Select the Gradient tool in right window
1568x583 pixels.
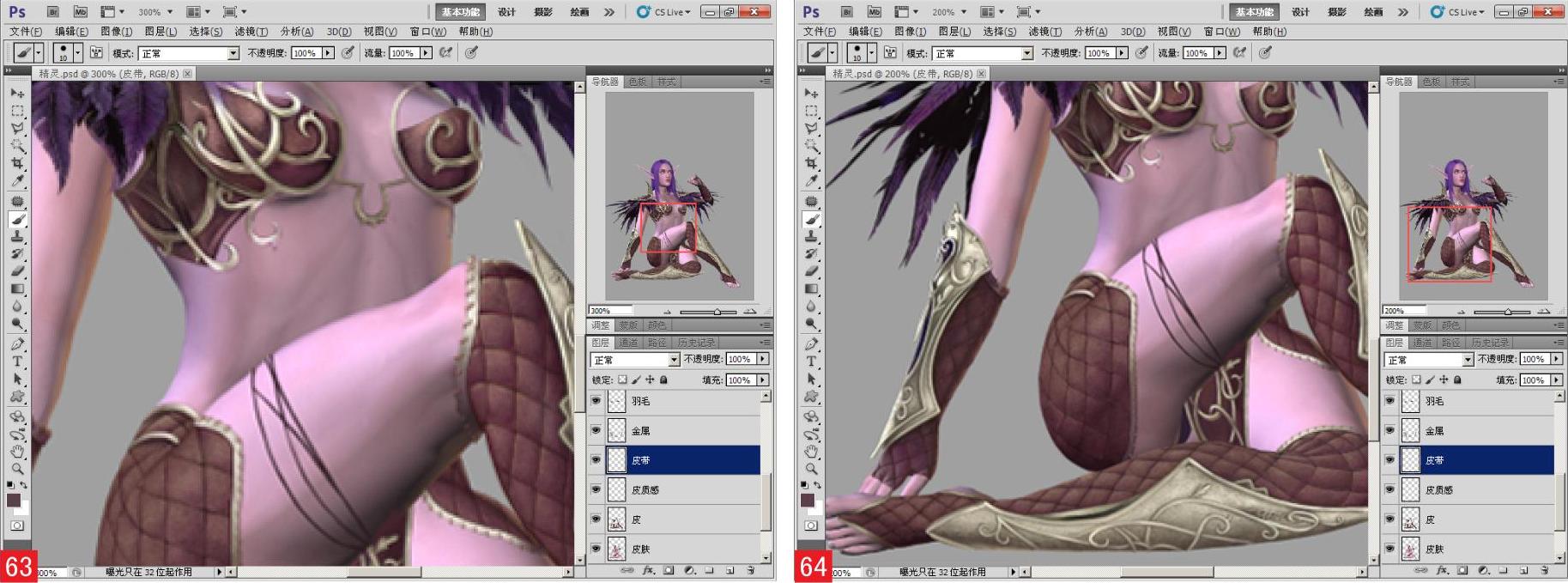pos(811,289)
